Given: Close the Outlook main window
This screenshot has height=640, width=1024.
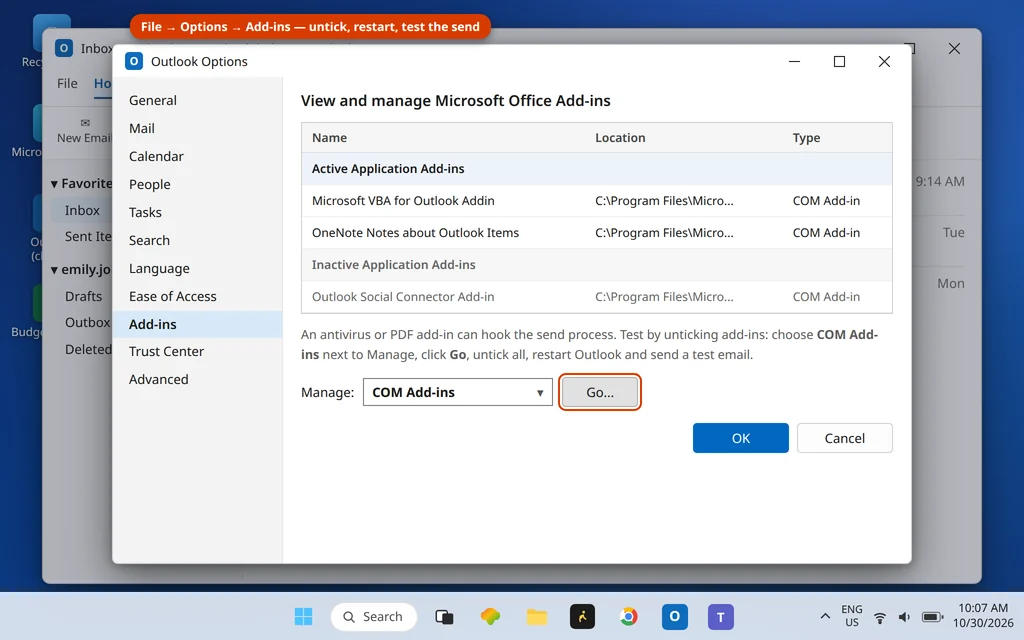Looking at the screenshot, I should tap(954, 48).
